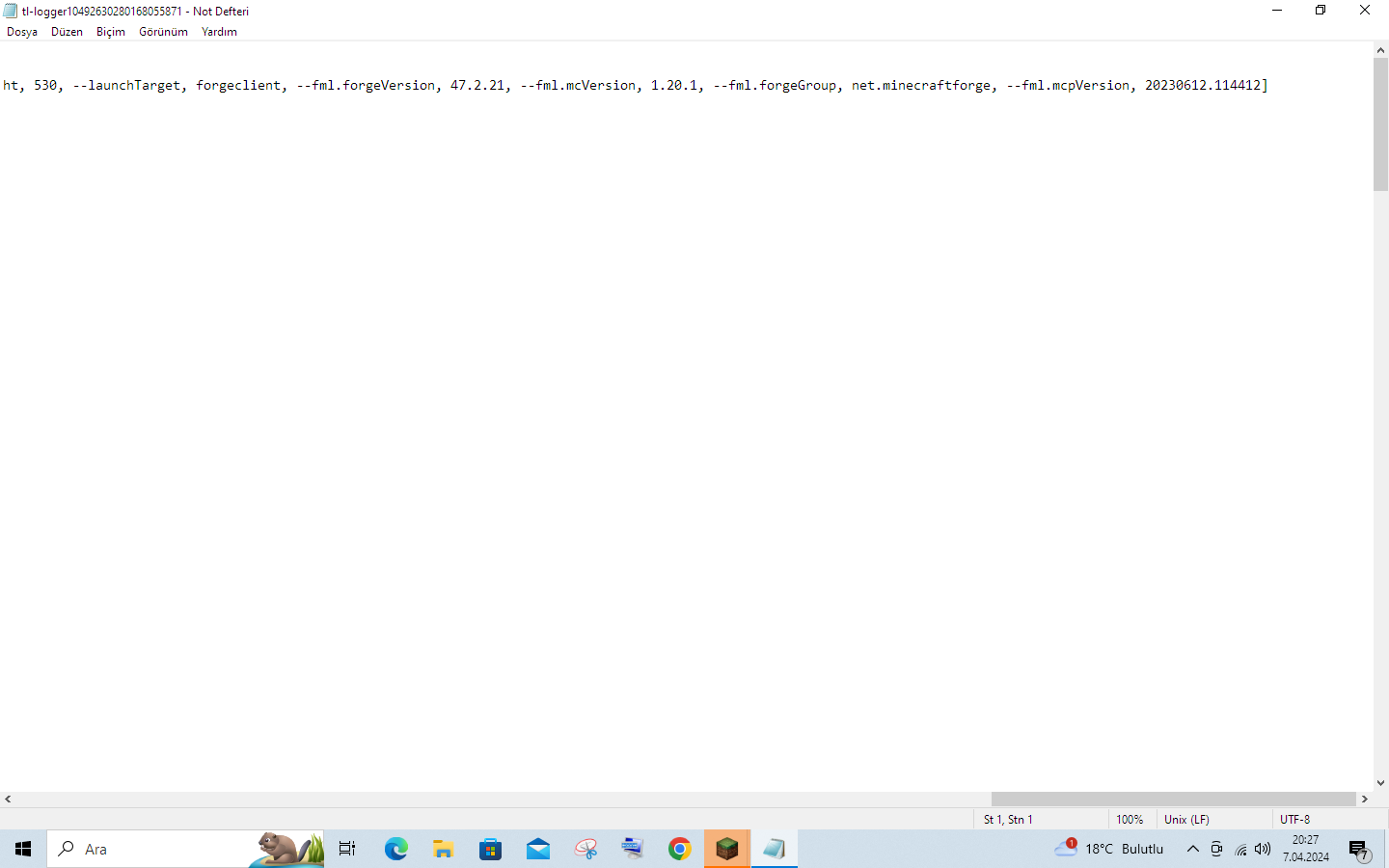Open the Dosya menu
1389x868 pixels.
click(22, 32)
